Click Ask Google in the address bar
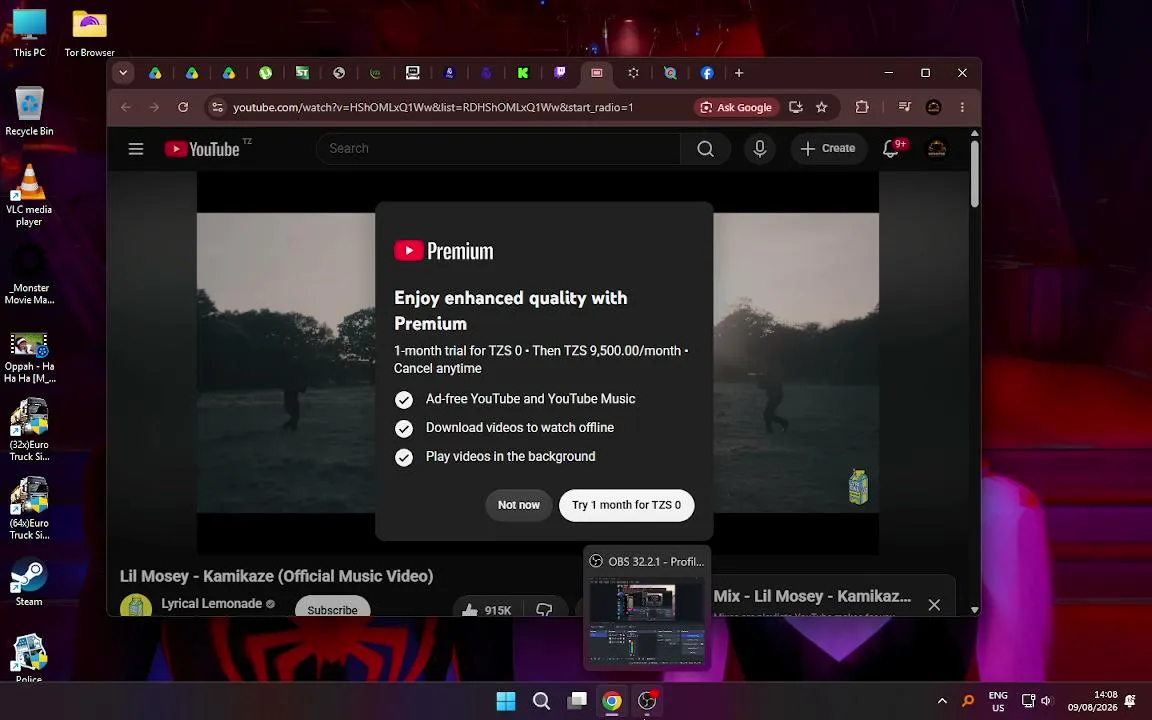The image size is (1152, 720). point(735,107)
